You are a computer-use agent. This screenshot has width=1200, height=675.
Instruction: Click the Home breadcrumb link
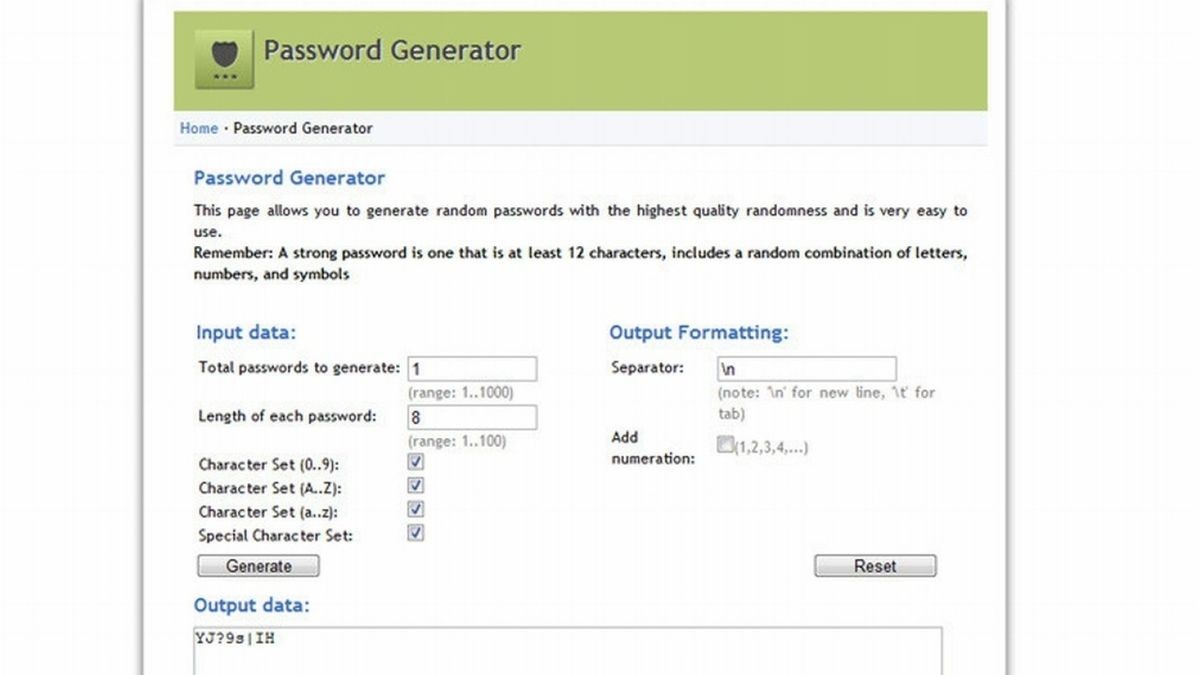point(198,128)
